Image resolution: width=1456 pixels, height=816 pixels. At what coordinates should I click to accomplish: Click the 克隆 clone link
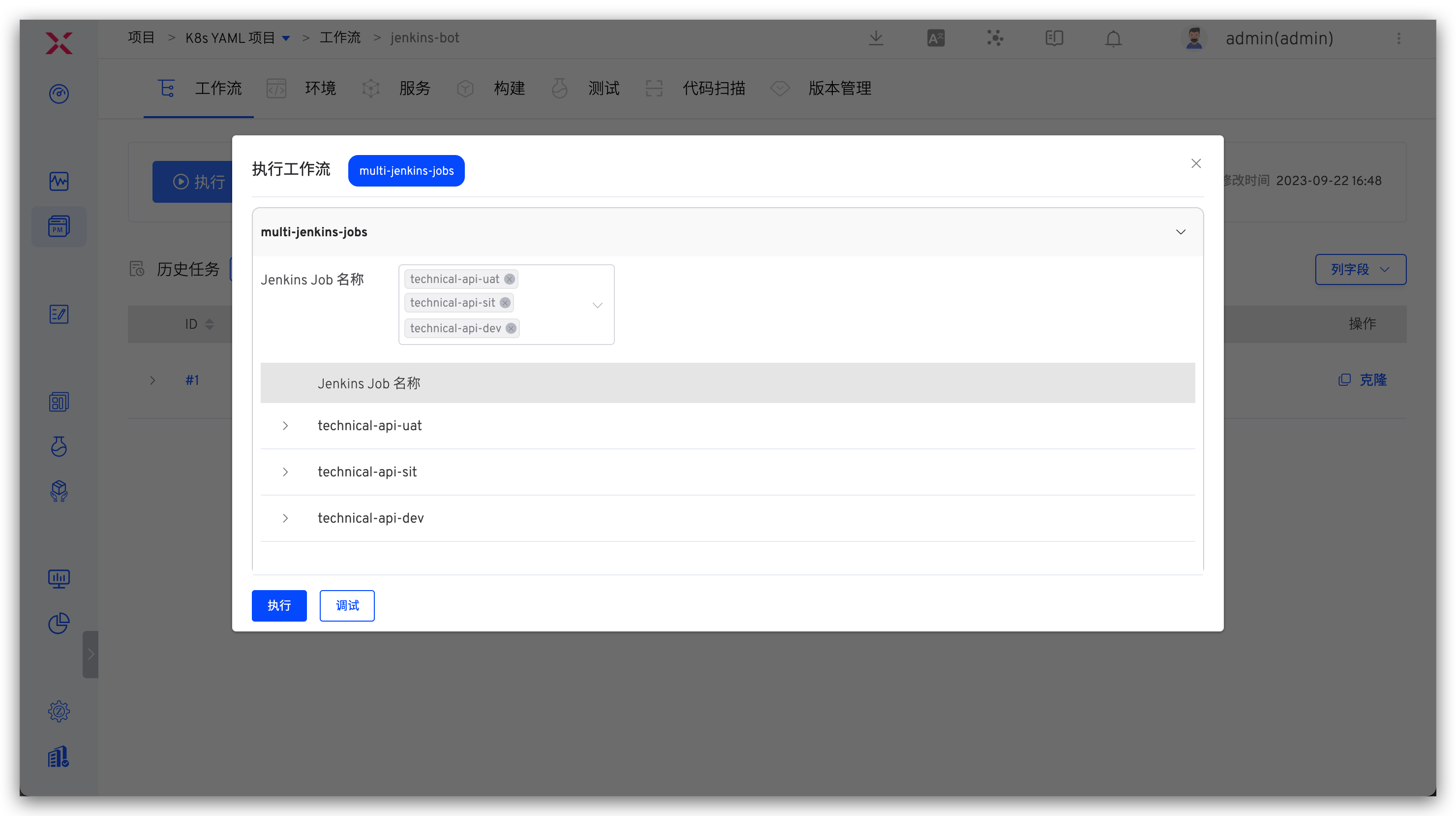click(1362, 380)
